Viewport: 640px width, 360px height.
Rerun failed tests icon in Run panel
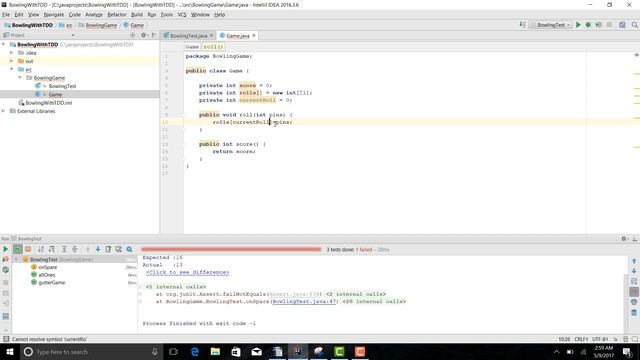5,259
